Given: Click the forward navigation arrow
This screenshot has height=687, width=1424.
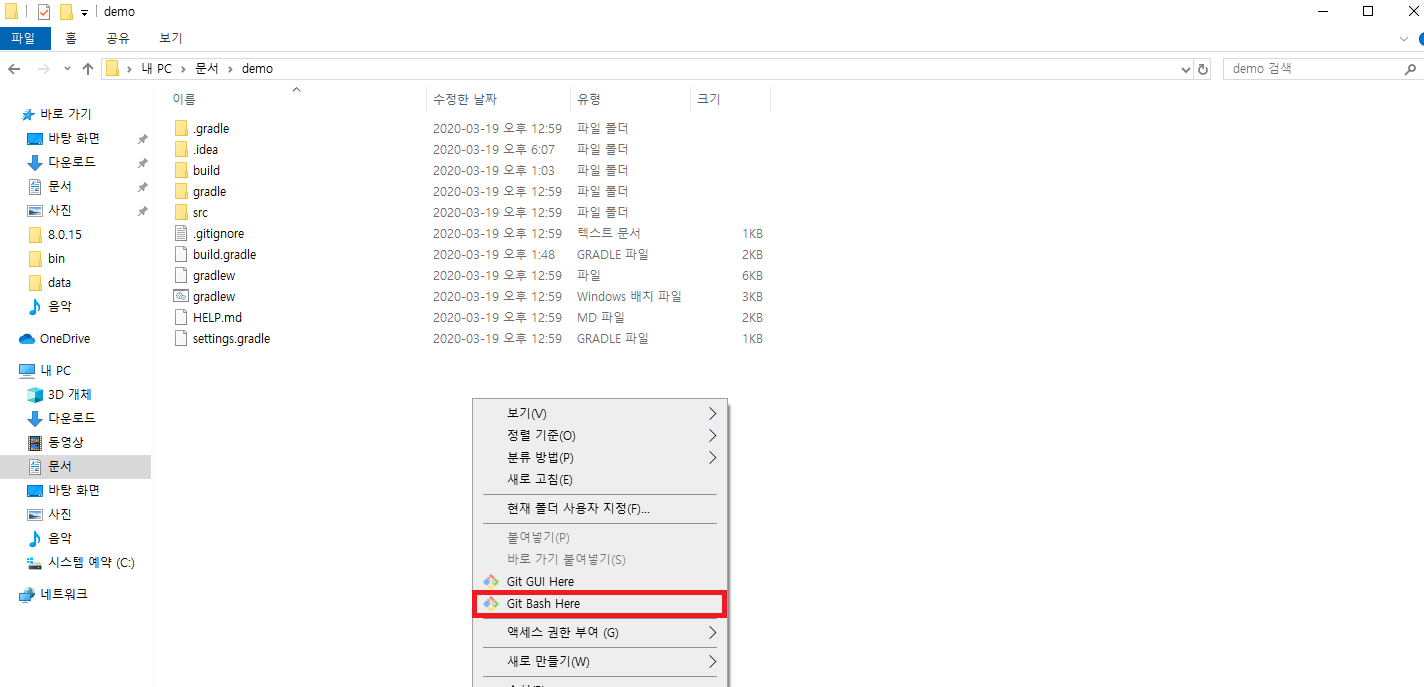Looking at the screenshot, I should click(x=43, y=69).
